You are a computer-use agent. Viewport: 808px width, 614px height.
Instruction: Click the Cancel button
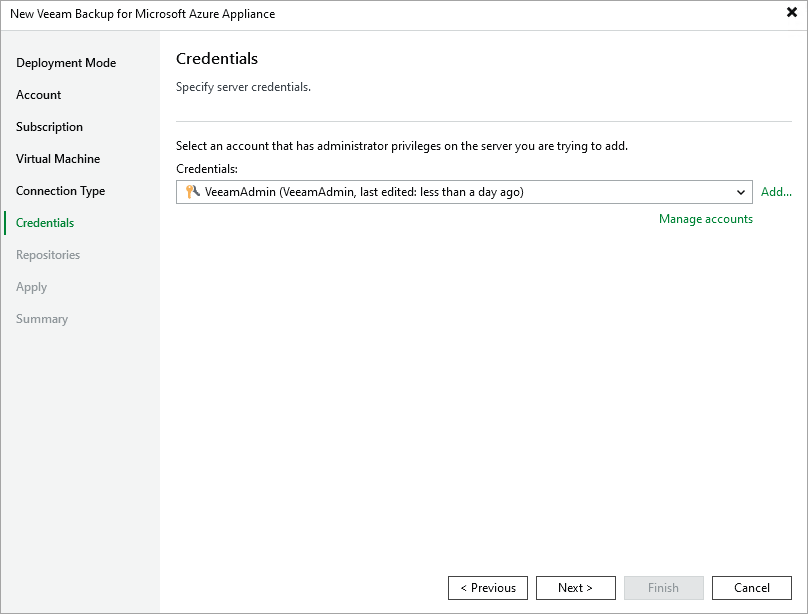point(752,588)
